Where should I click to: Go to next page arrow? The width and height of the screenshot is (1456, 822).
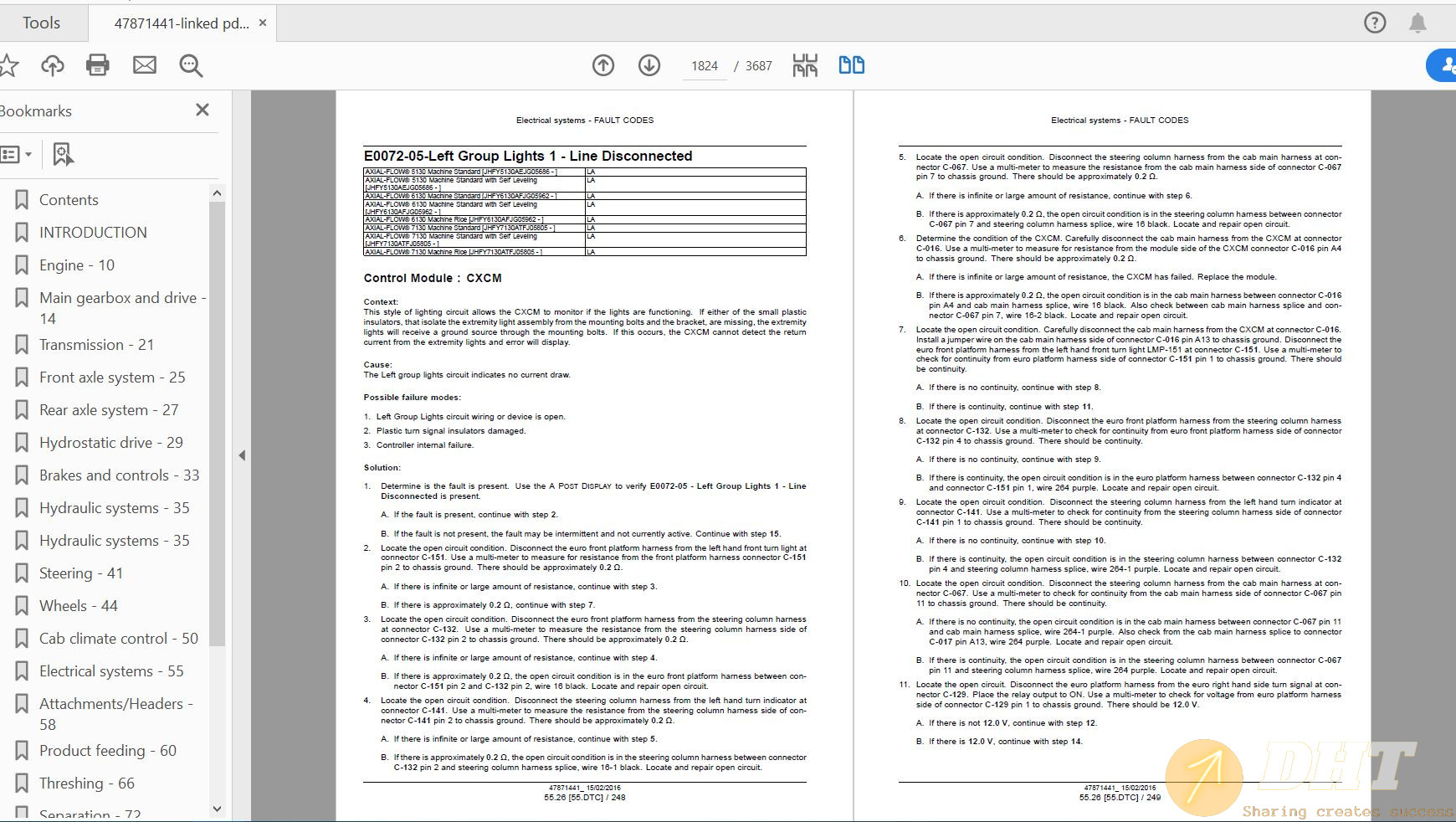point(649,65)
